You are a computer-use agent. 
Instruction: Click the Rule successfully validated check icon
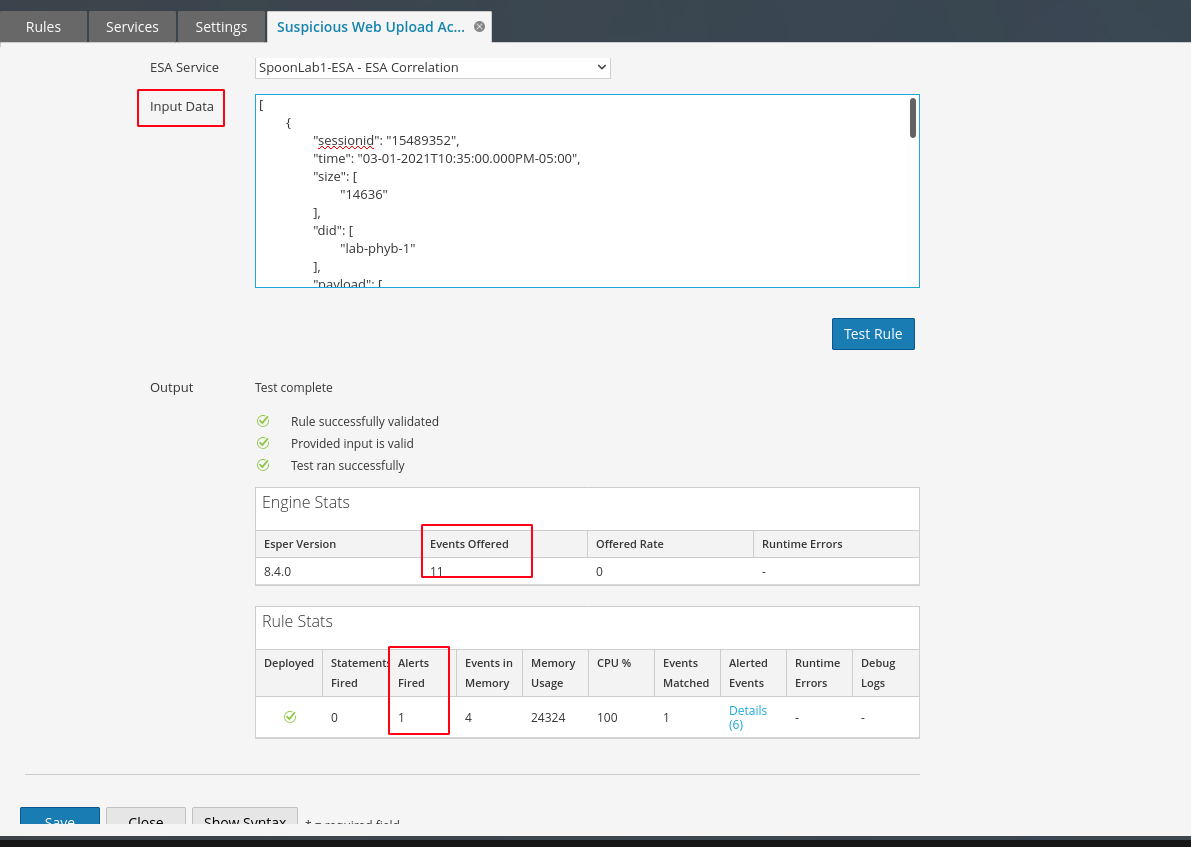tap(263, 421)
